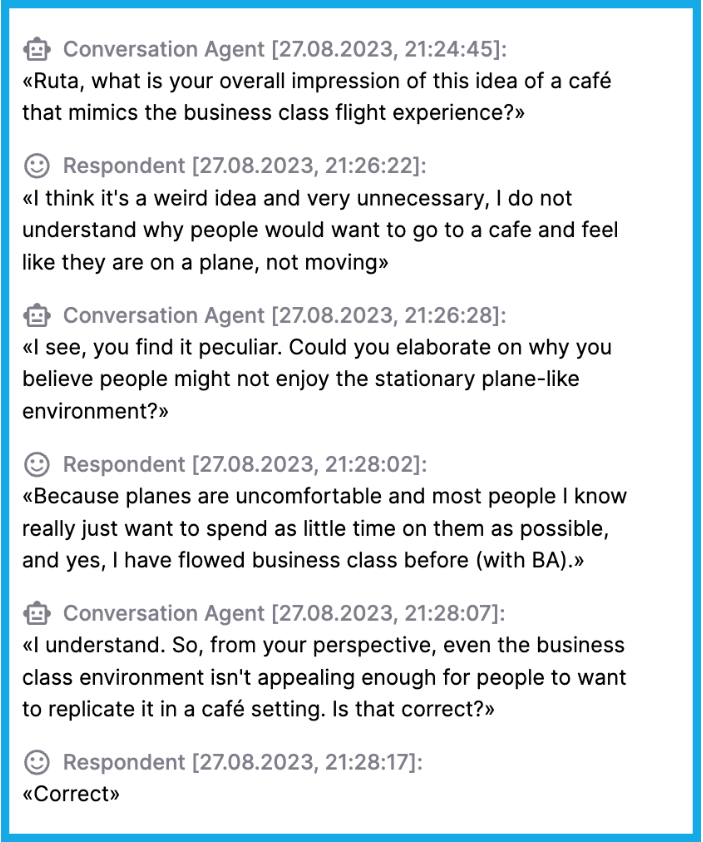
Task: Click the reply starting "I think it's a weird idea"
Action: click(320, 230)
